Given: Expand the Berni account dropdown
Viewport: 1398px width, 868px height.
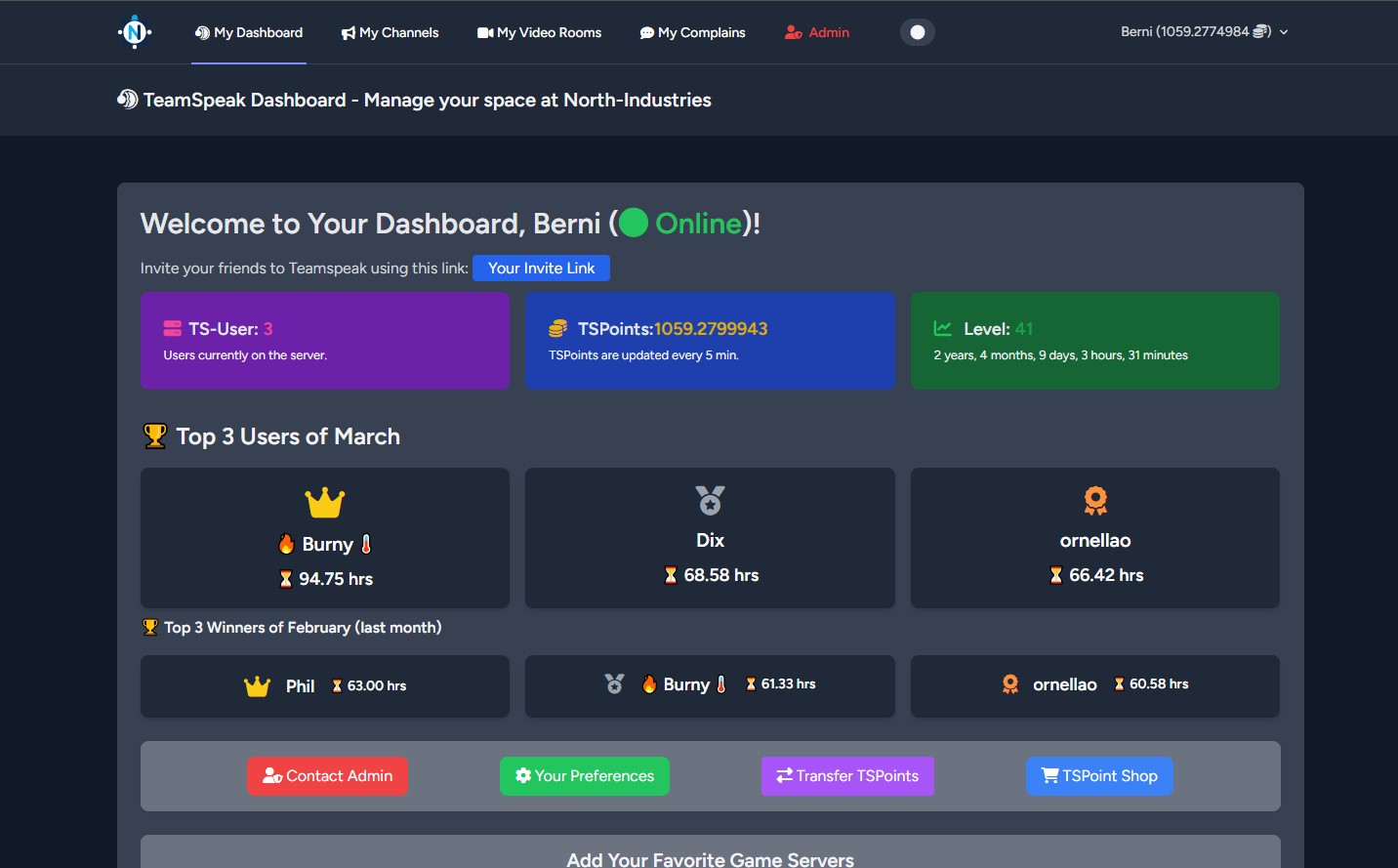Looking at the screenshot, I should click(1205, 31).
